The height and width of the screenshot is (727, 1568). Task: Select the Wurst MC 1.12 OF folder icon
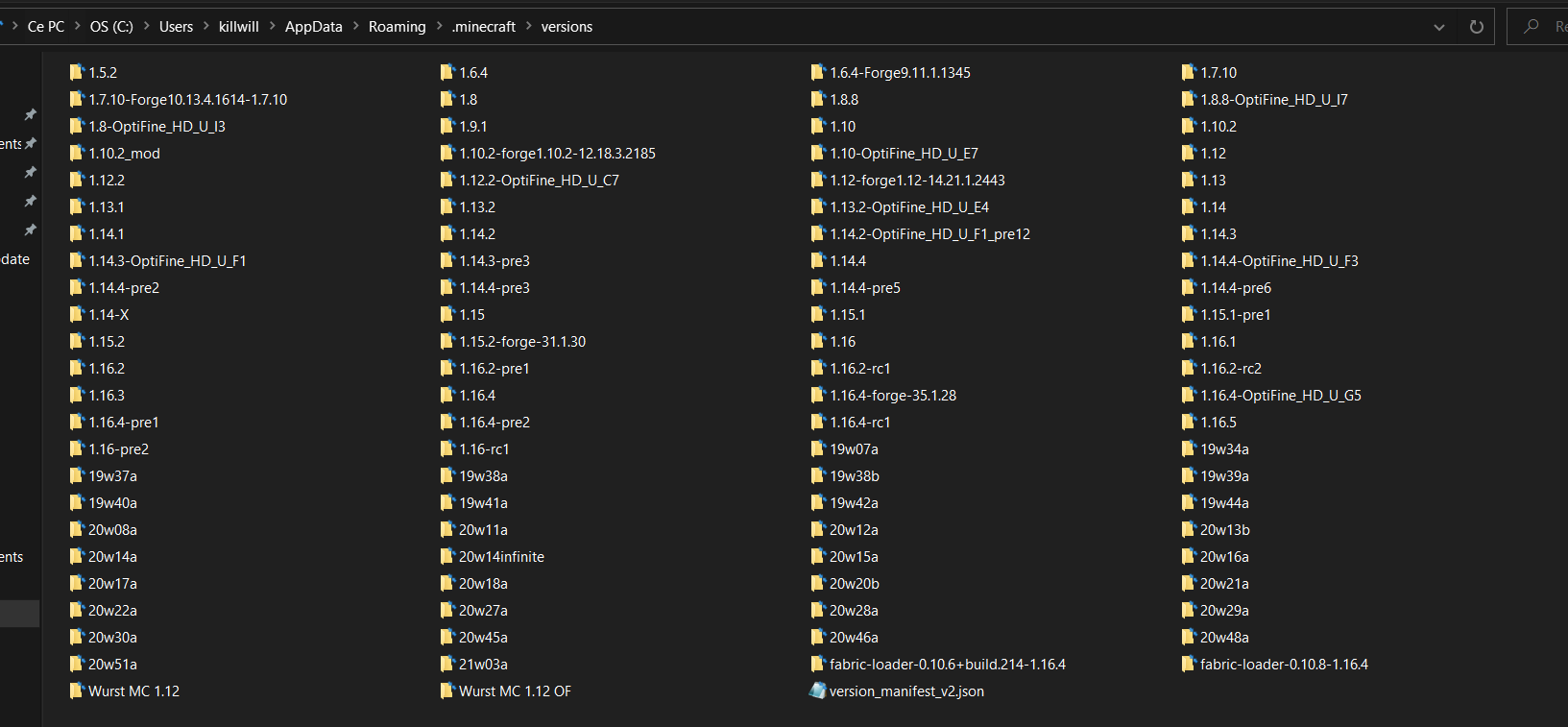coord(446,691)
